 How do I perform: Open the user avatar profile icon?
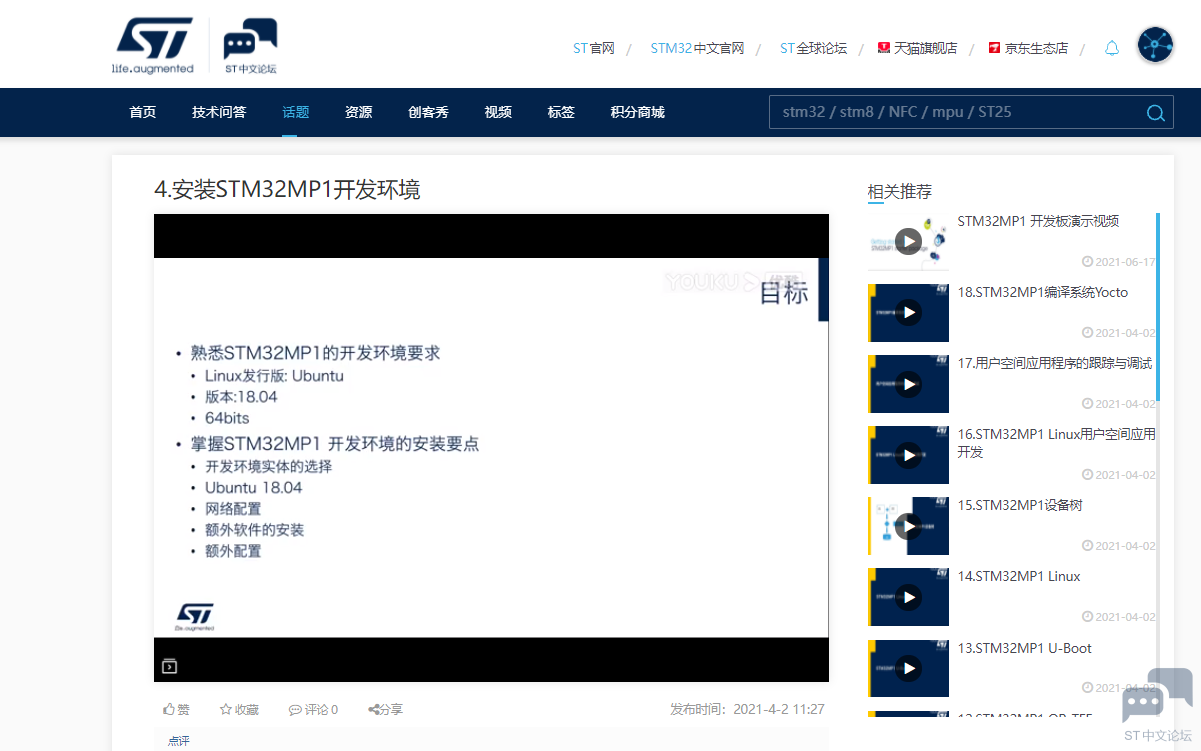point(1156,46)
